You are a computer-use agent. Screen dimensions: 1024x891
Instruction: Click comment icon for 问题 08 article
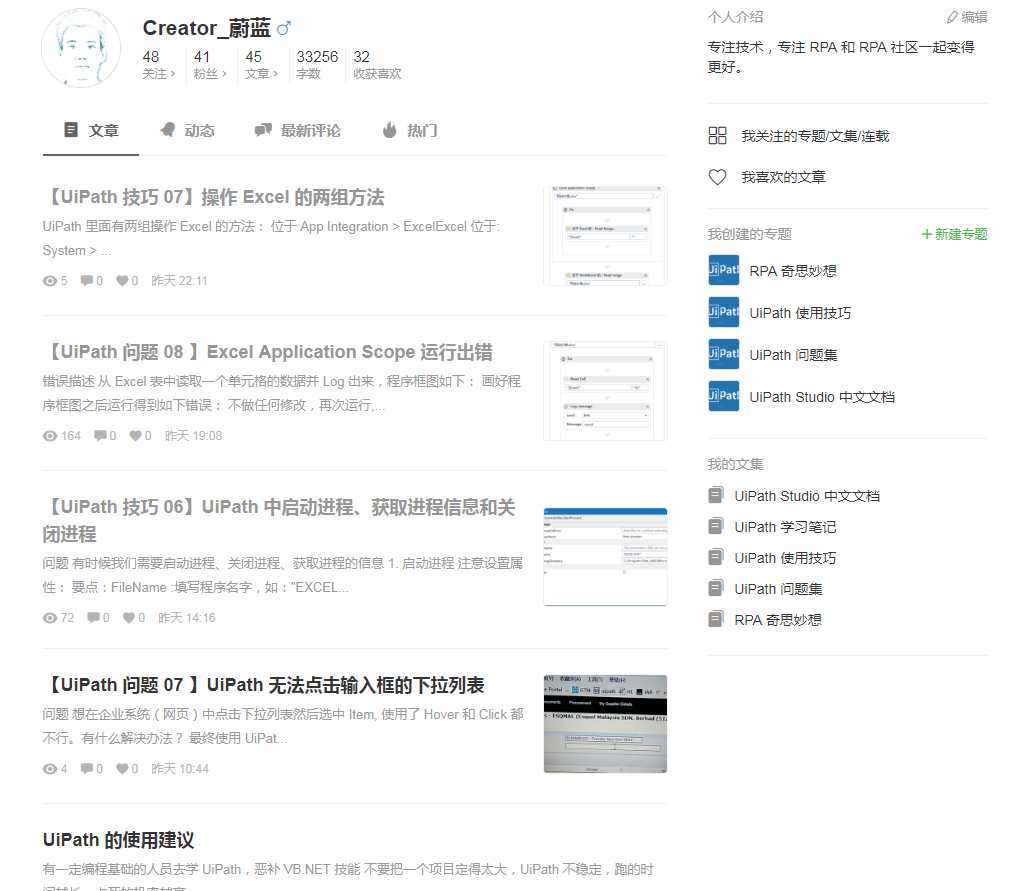(x=100, y=436)
